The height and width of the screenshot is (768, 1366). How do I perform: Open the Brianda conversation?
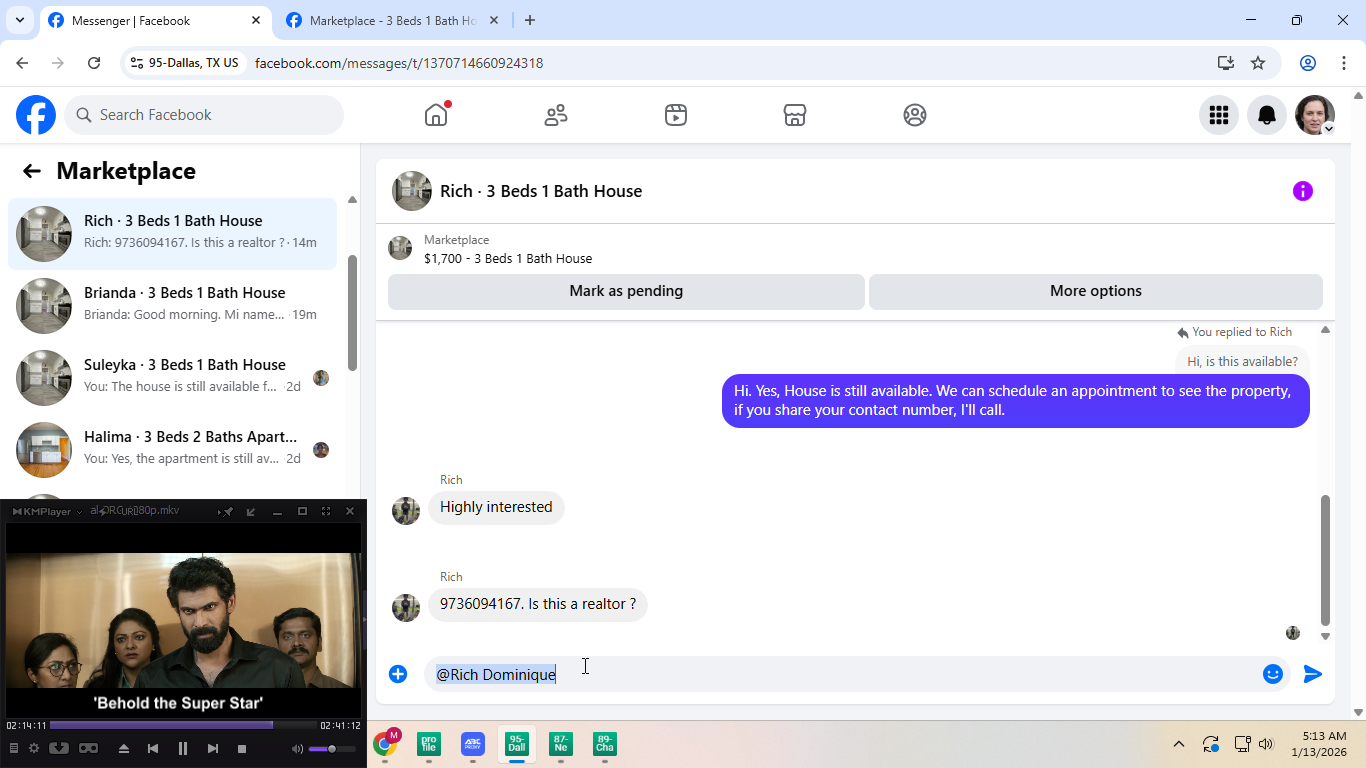coord(173,306)
